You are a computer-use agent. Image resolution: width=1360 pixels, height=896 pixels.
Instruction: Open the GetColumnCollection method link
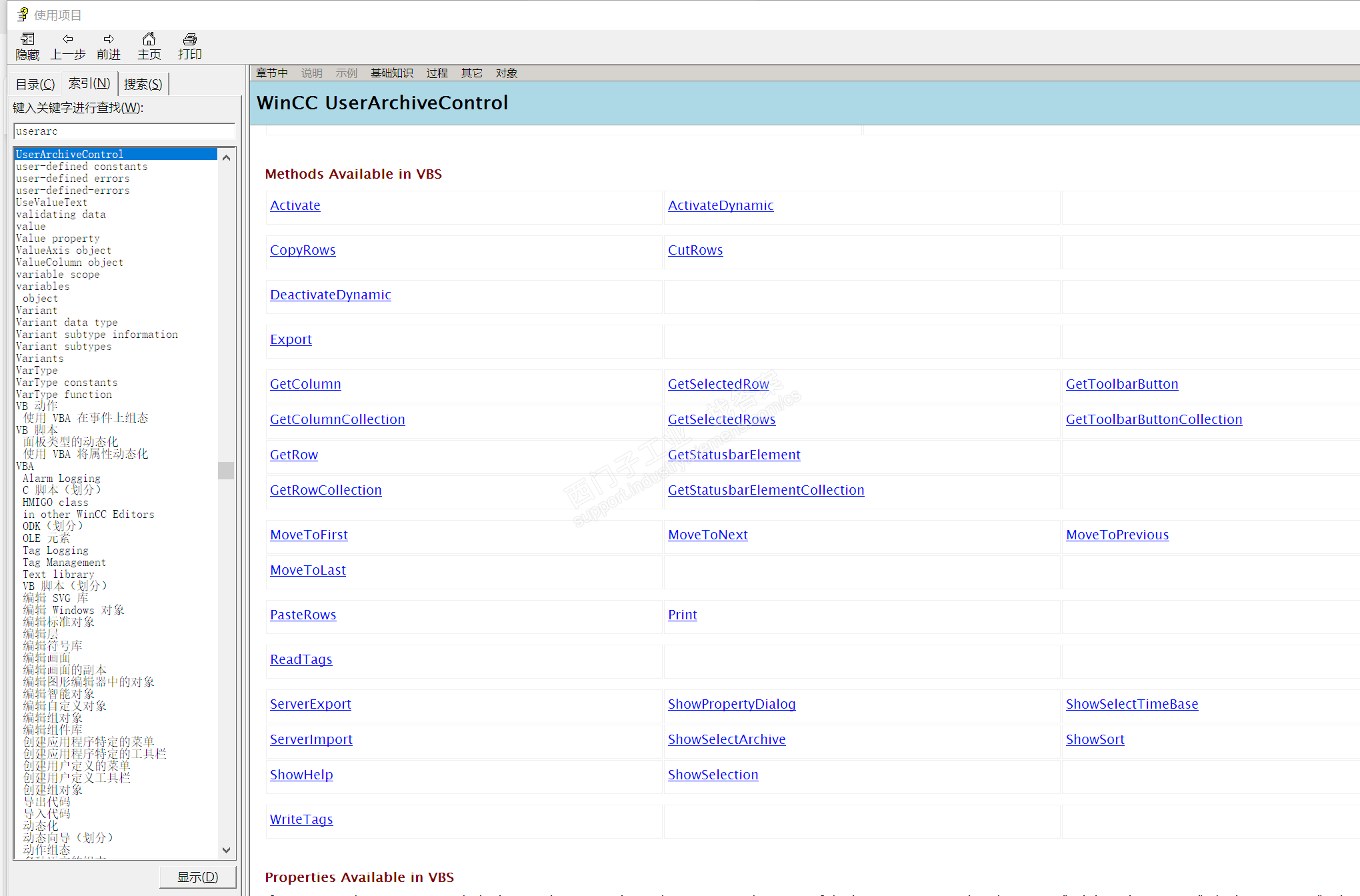337,419
